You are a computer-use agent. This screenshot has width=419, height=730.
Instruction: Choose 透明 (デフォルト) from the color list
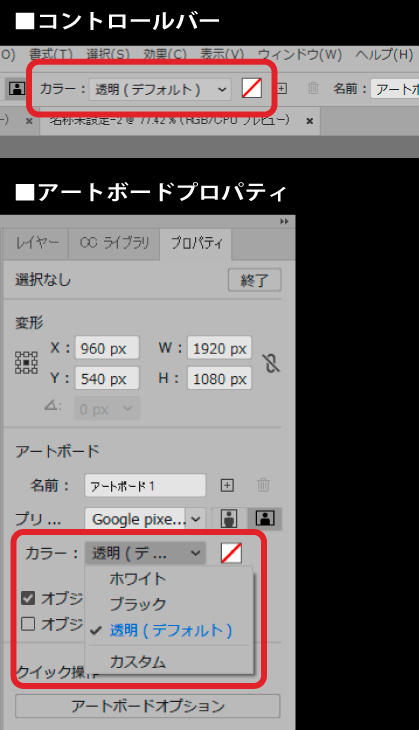tap(169, 630)
